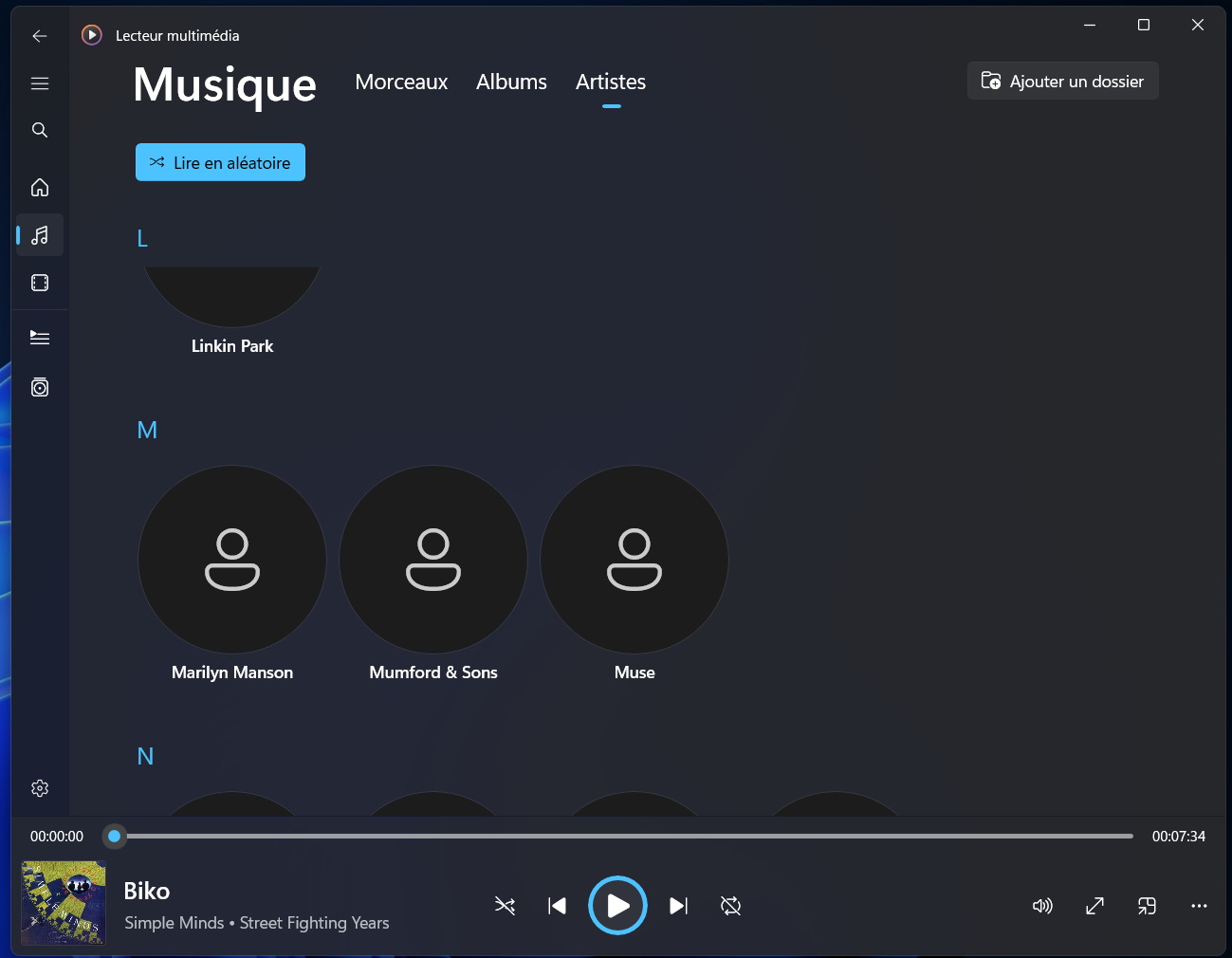This screenshot has height=958, width=1232.
Task: Switch to full screen view
Action: tap(1094, 906)
